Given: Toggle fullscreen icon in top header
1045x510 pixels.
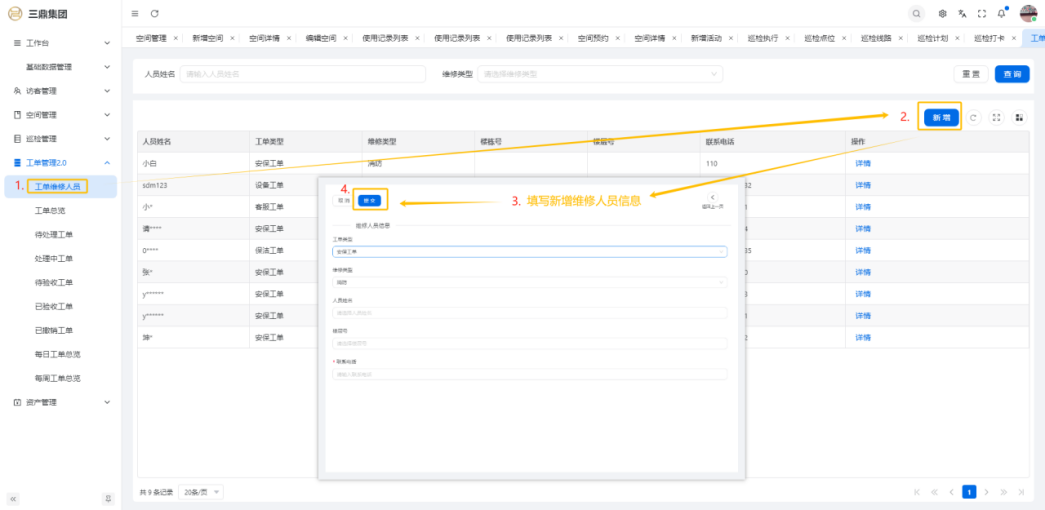Looking at the screenshot, I should (981, 13).
